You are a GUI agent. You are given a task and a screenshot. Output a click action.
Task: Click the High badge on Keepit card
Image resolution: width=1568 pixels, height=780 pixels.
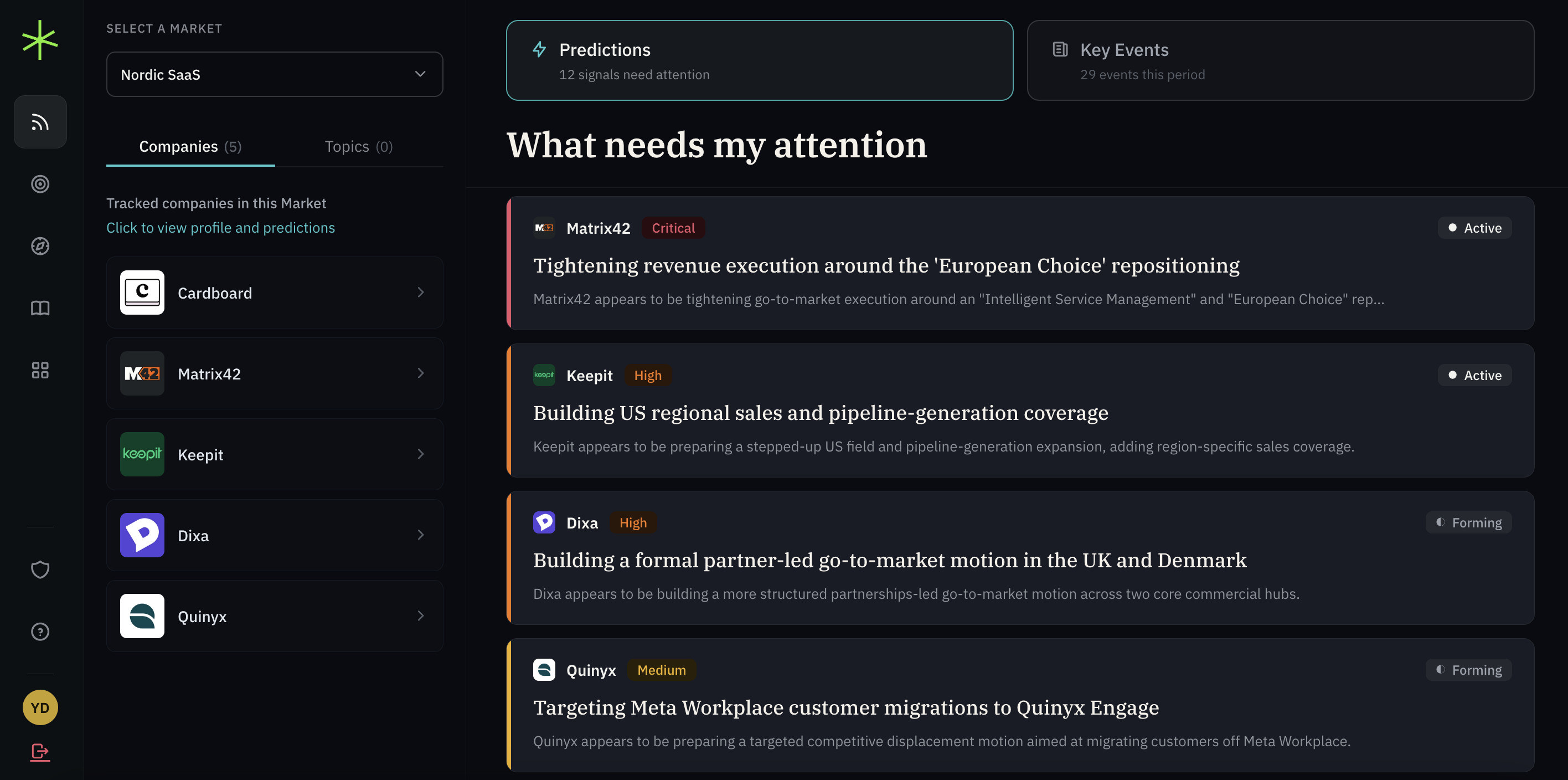tap(648, 375)
